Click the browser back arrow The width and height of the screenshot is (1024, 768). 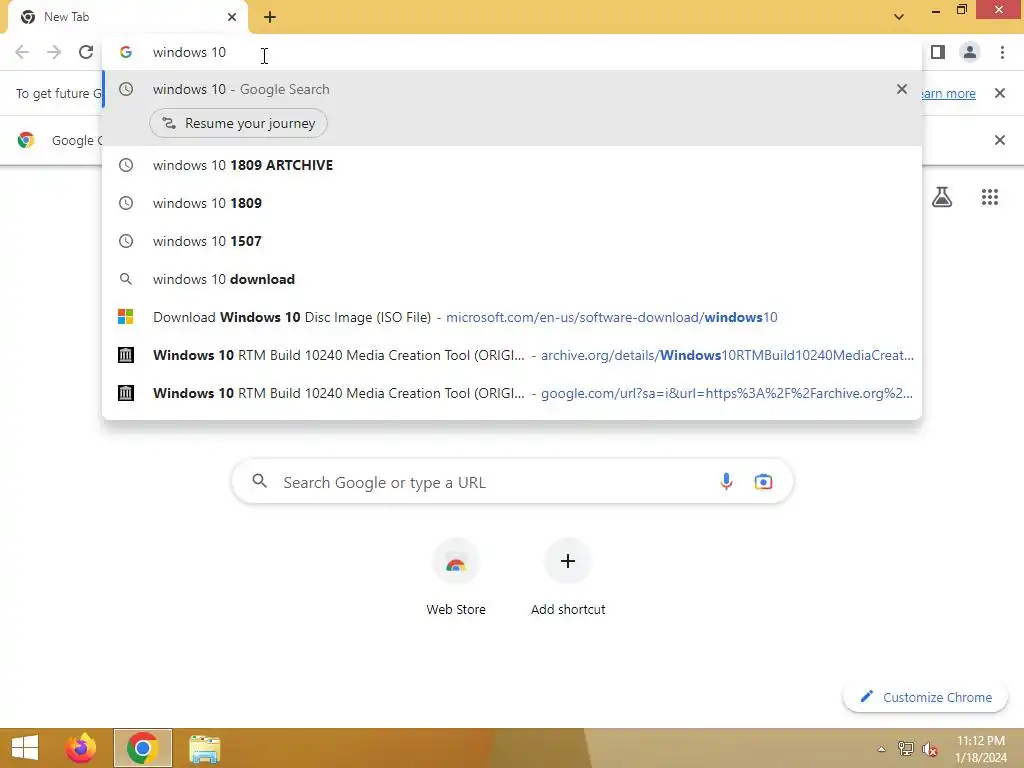click(x=22, y=52)
